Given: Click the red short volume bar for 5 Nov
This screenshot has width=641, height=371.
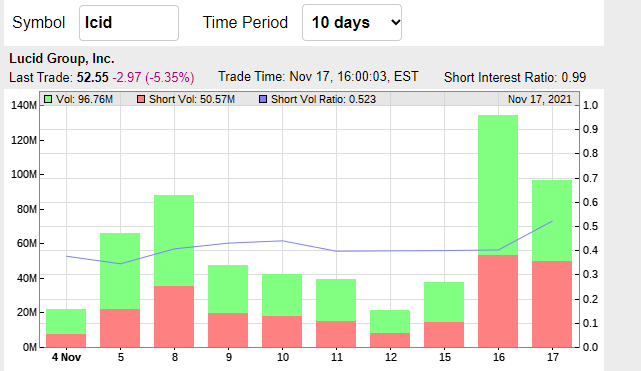Looking at the screenshot, I should point(120,328).
